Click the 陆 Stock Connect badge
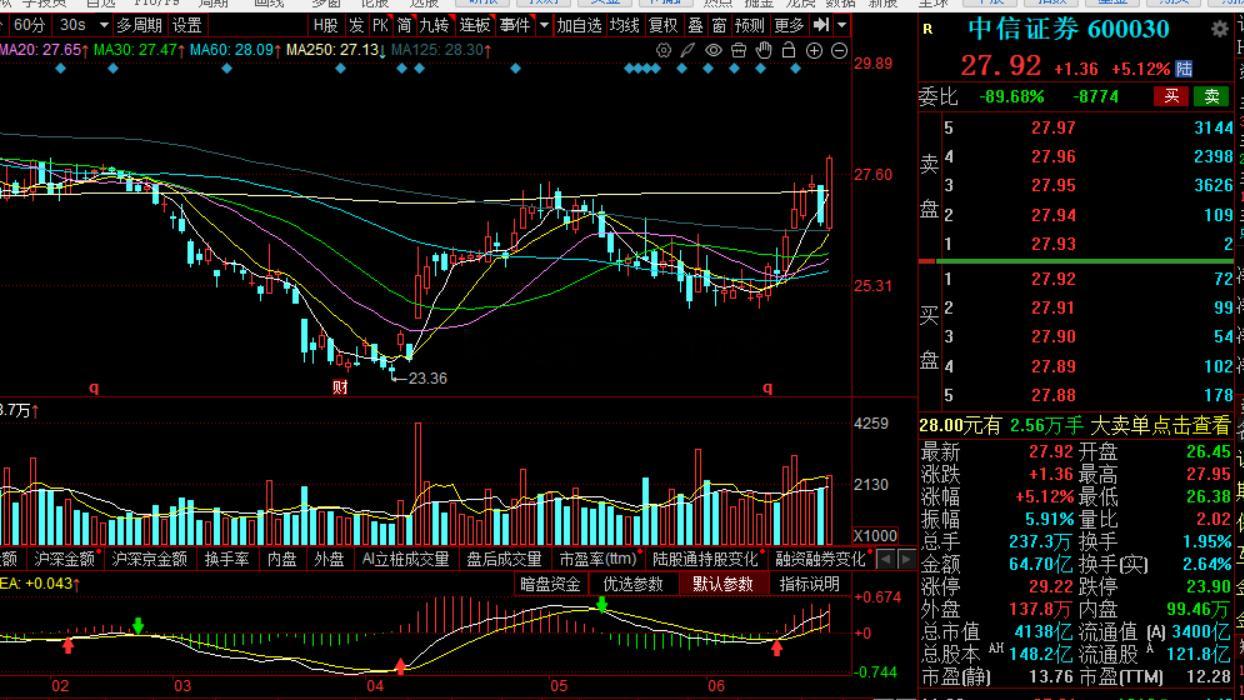This screenshot has width=1244, height=700. point(1184,69)
